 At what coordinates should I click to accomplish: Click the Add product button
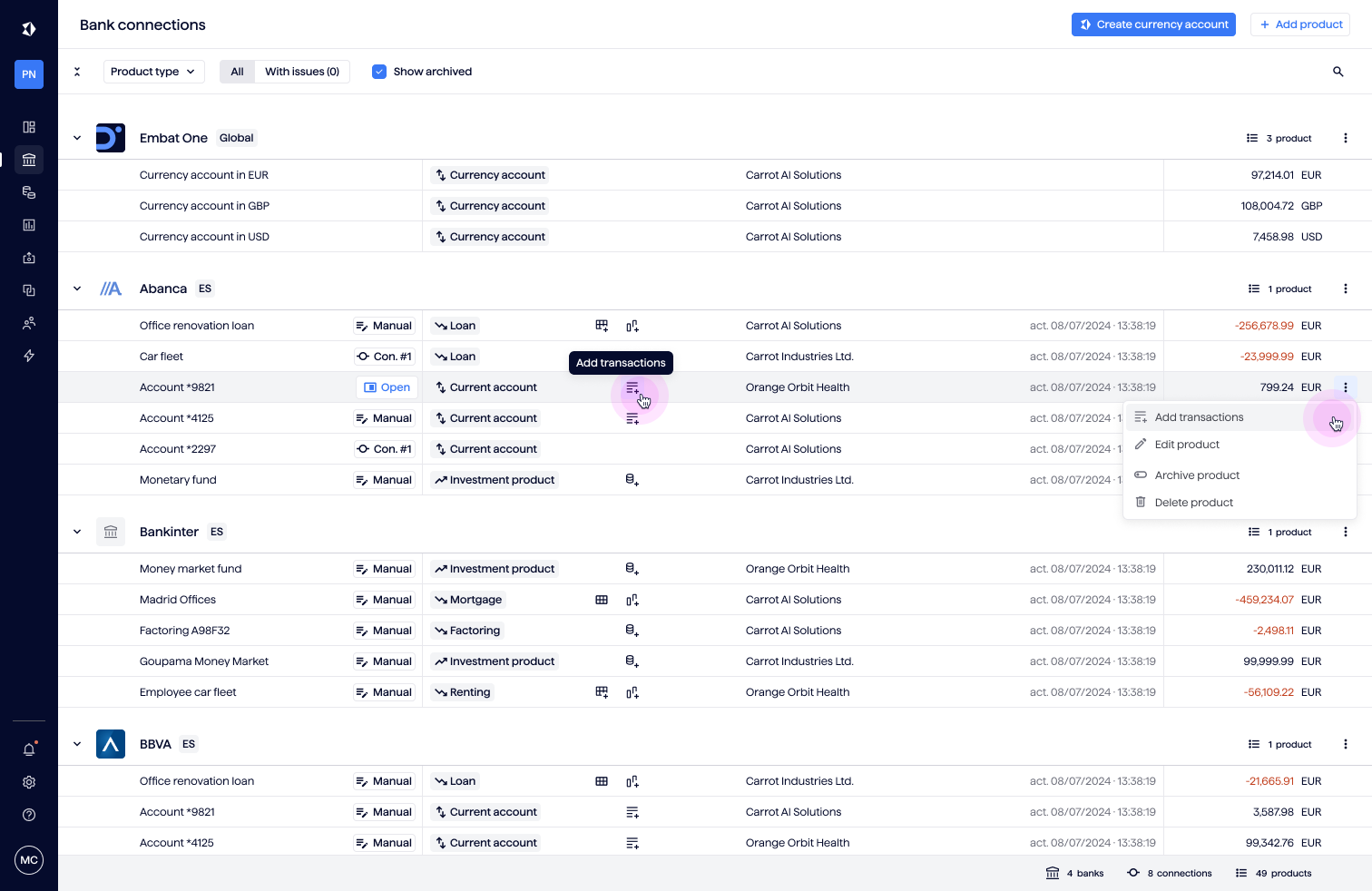(x=1300, y=24)
